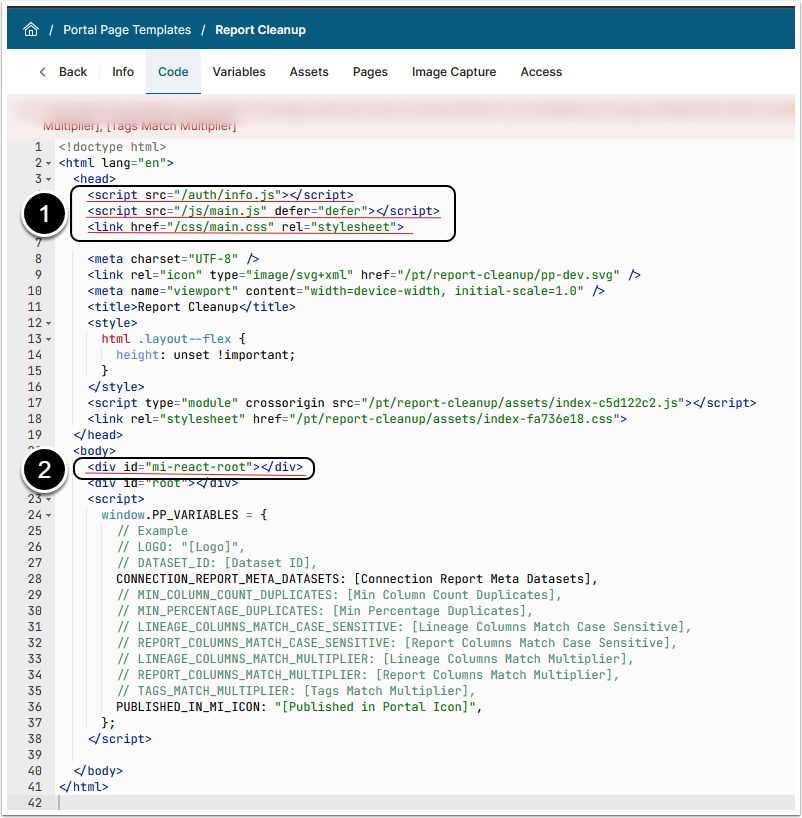Screen dimensions: 802x818
Task: Switch to the Assets tab
Action: 309,72
